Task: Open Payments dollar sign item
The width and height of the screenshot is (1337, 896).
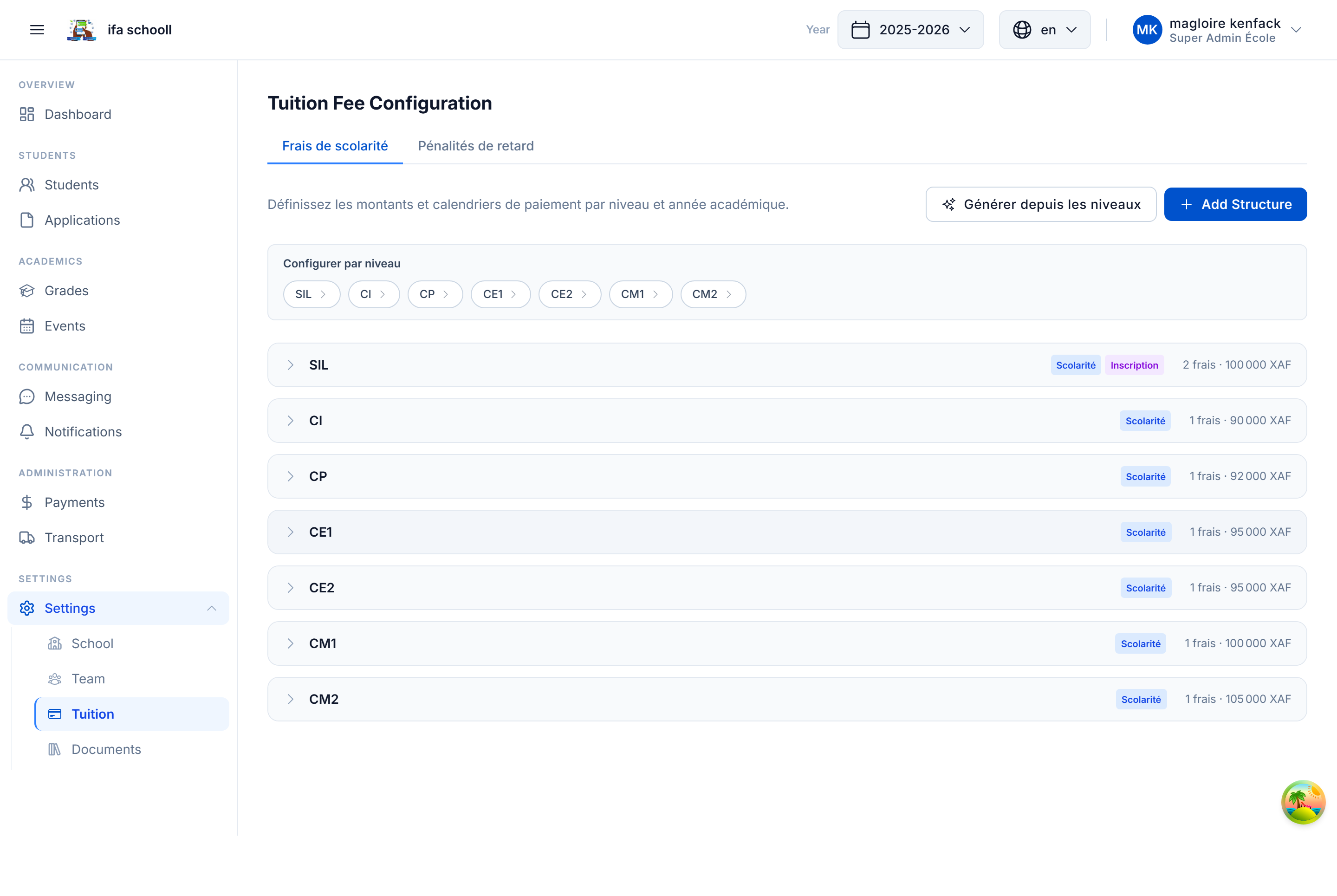Action: [x=74, y=502]
